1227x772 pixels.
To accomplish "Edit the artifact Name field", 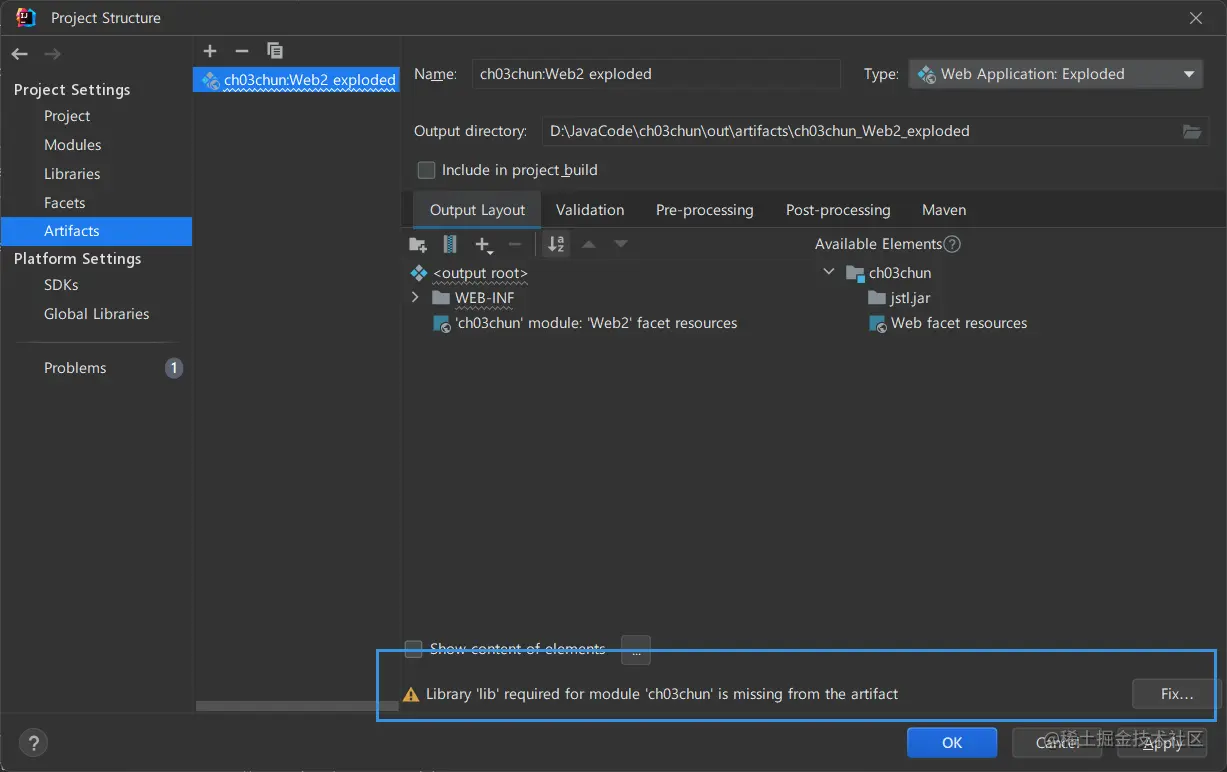I will [x=656, y=74].
